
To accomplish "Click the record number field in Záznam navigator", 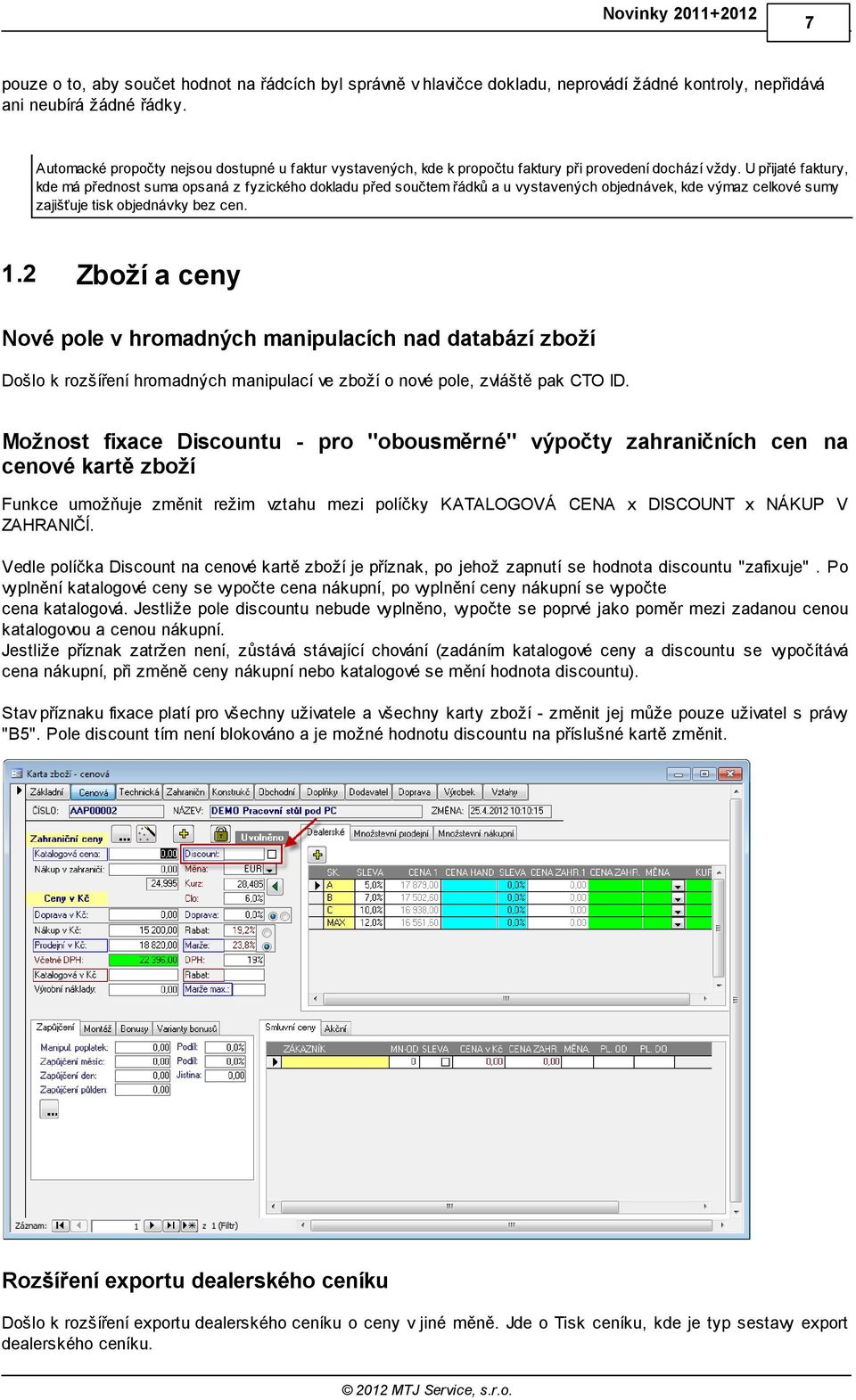I will [115, 1226].
